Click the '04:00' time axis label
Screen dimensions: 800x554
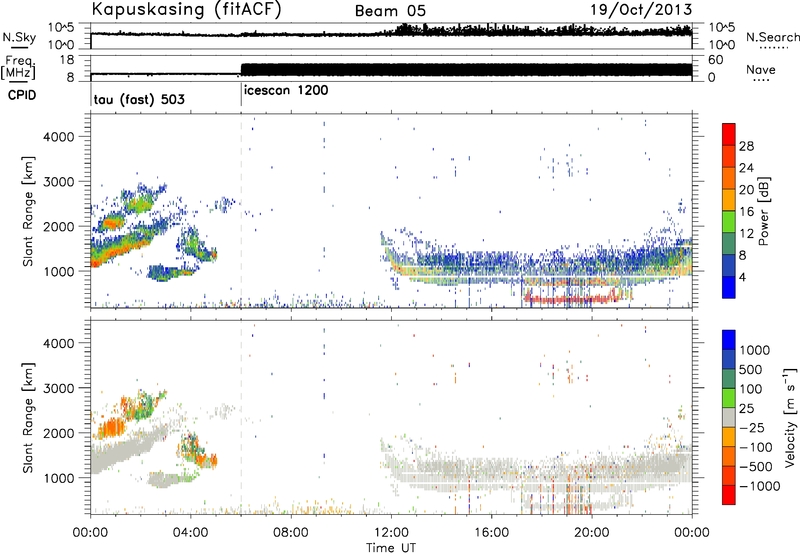point(191,533)
